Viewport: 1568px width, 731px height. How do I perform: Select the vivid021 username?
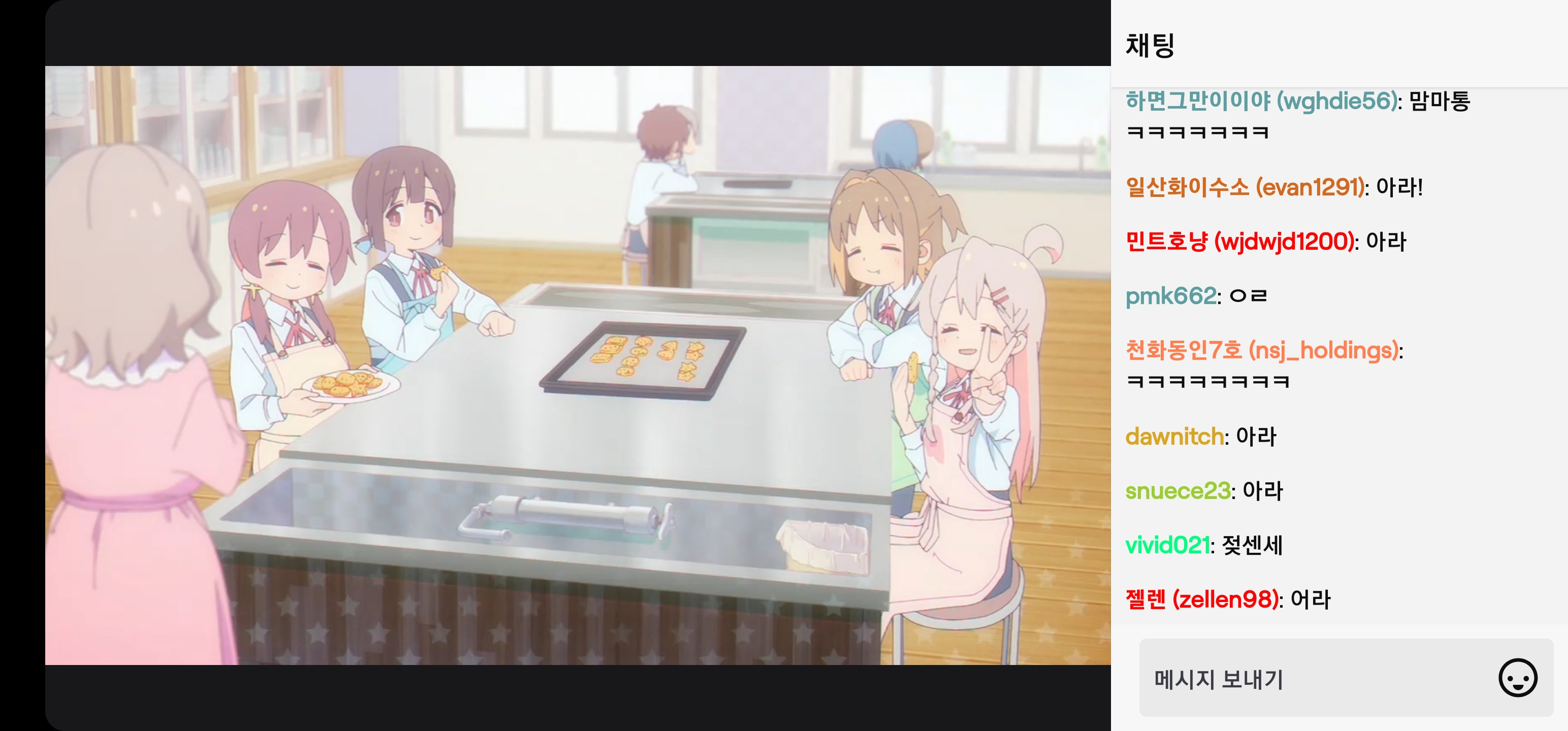1167,545
